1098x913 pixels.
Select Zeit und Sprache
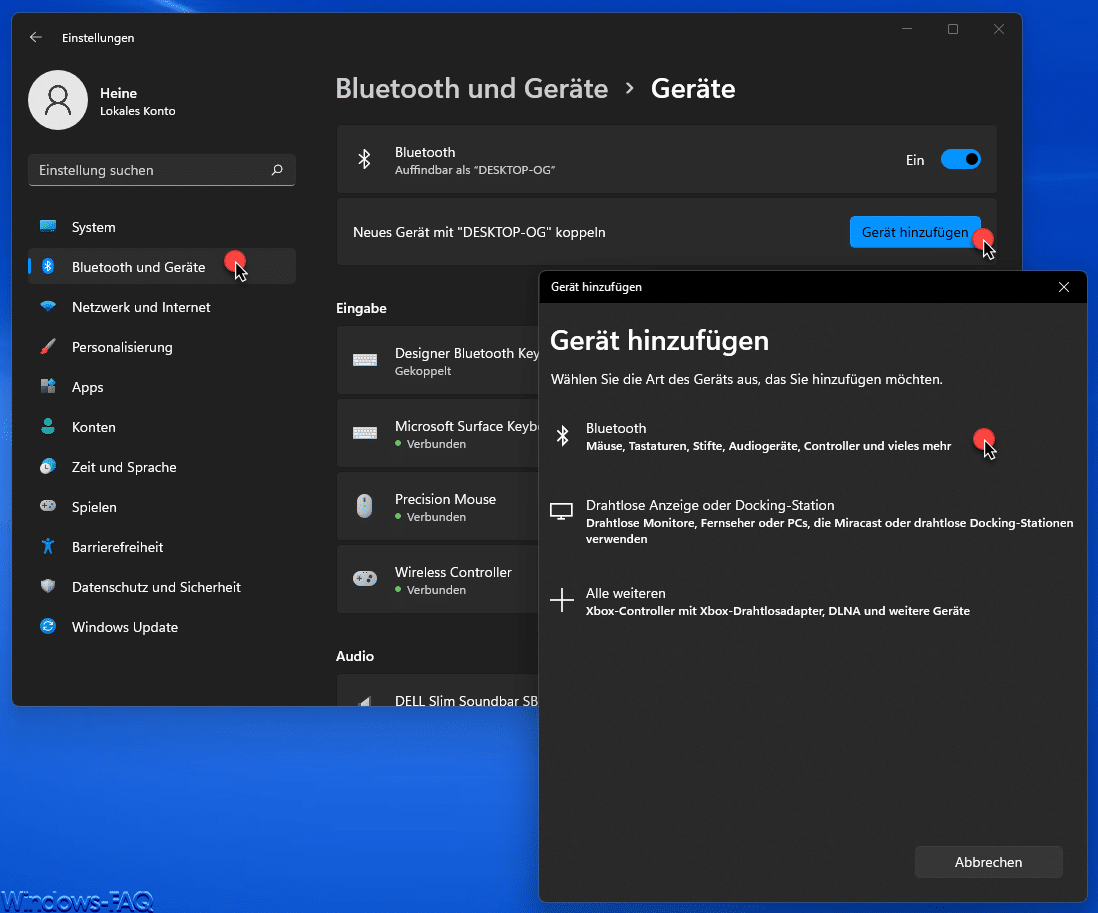pyautogui.click(x=162, y=467)
